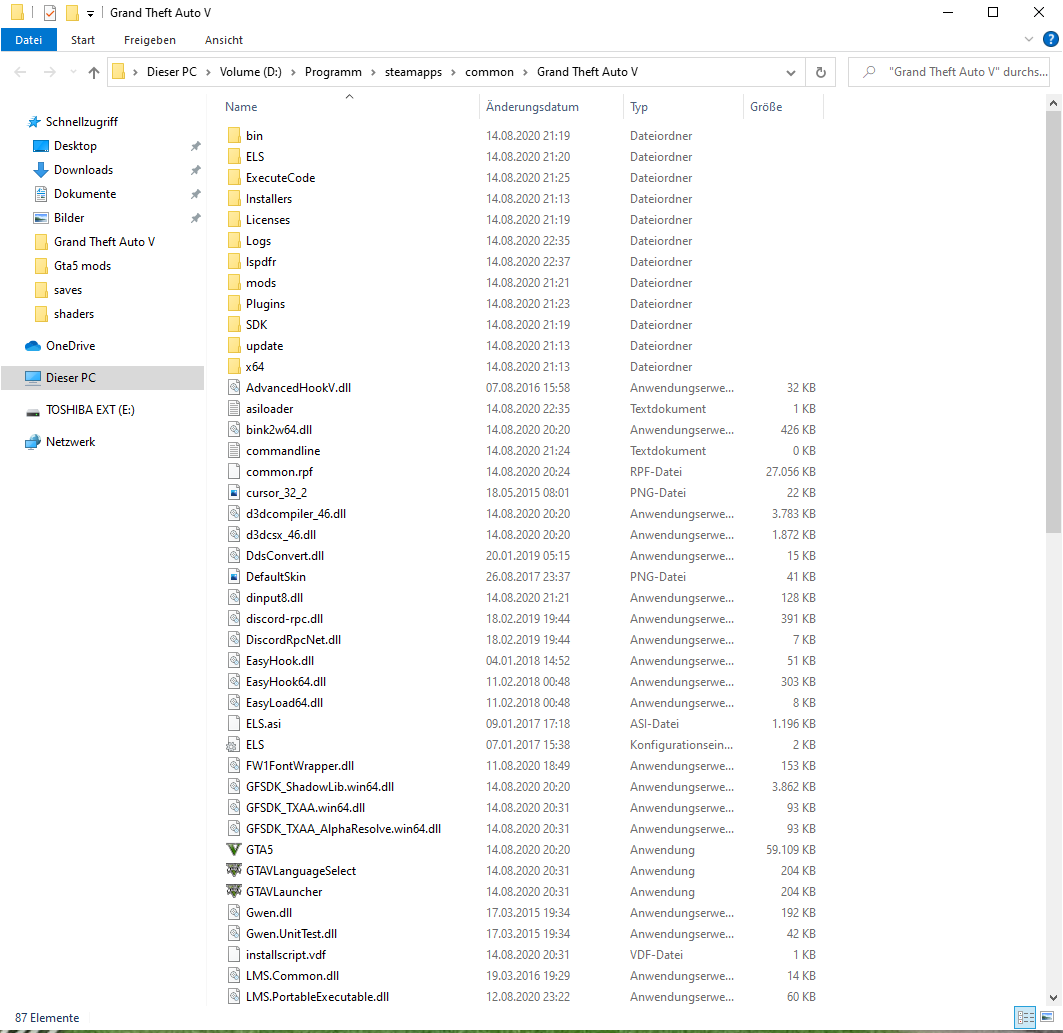The image size is (1063, 1033).
Task: Expand the chevron after Programm in path
Action: coord(373,72)
